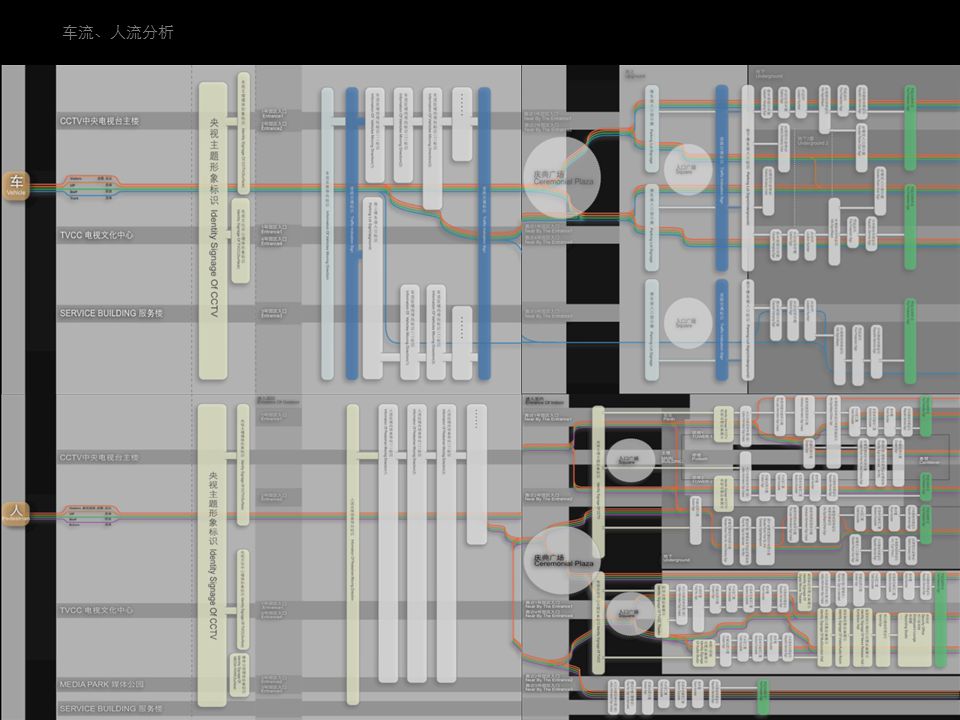Screen dimensions: 960x720
Task: Click the CCTV中央电视台主楼 row label in vehicle diagram
Action: click(100, 121)
